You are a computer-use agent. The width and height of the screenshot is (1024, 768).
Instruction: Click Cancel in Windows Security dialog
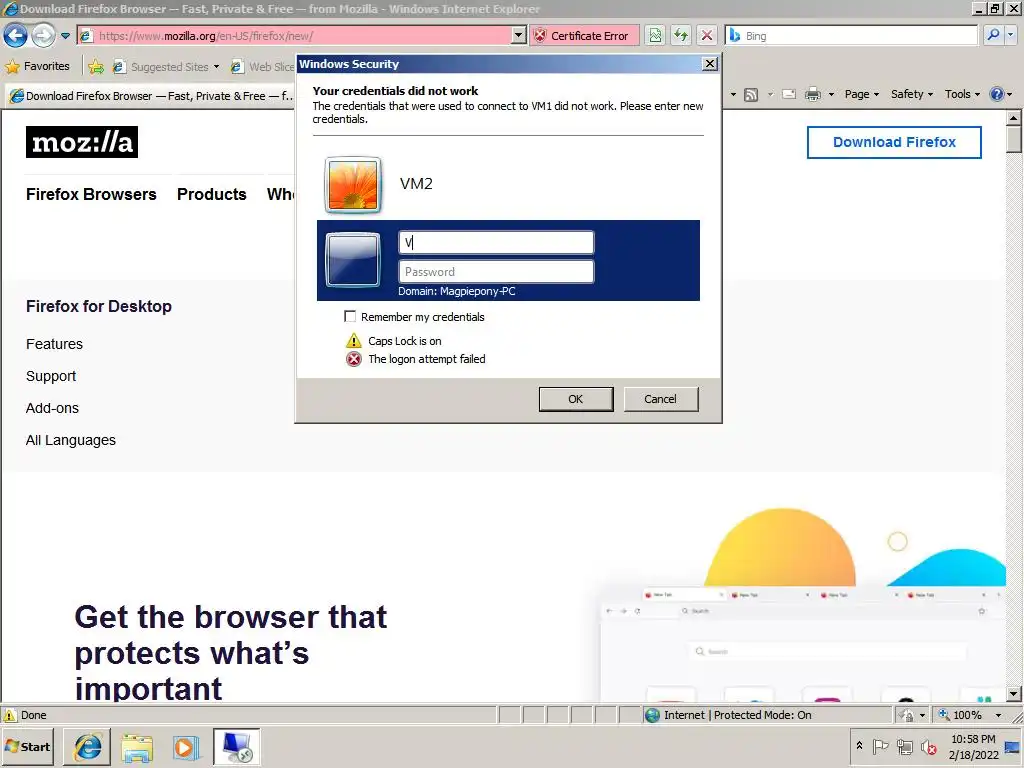(660, 399)
